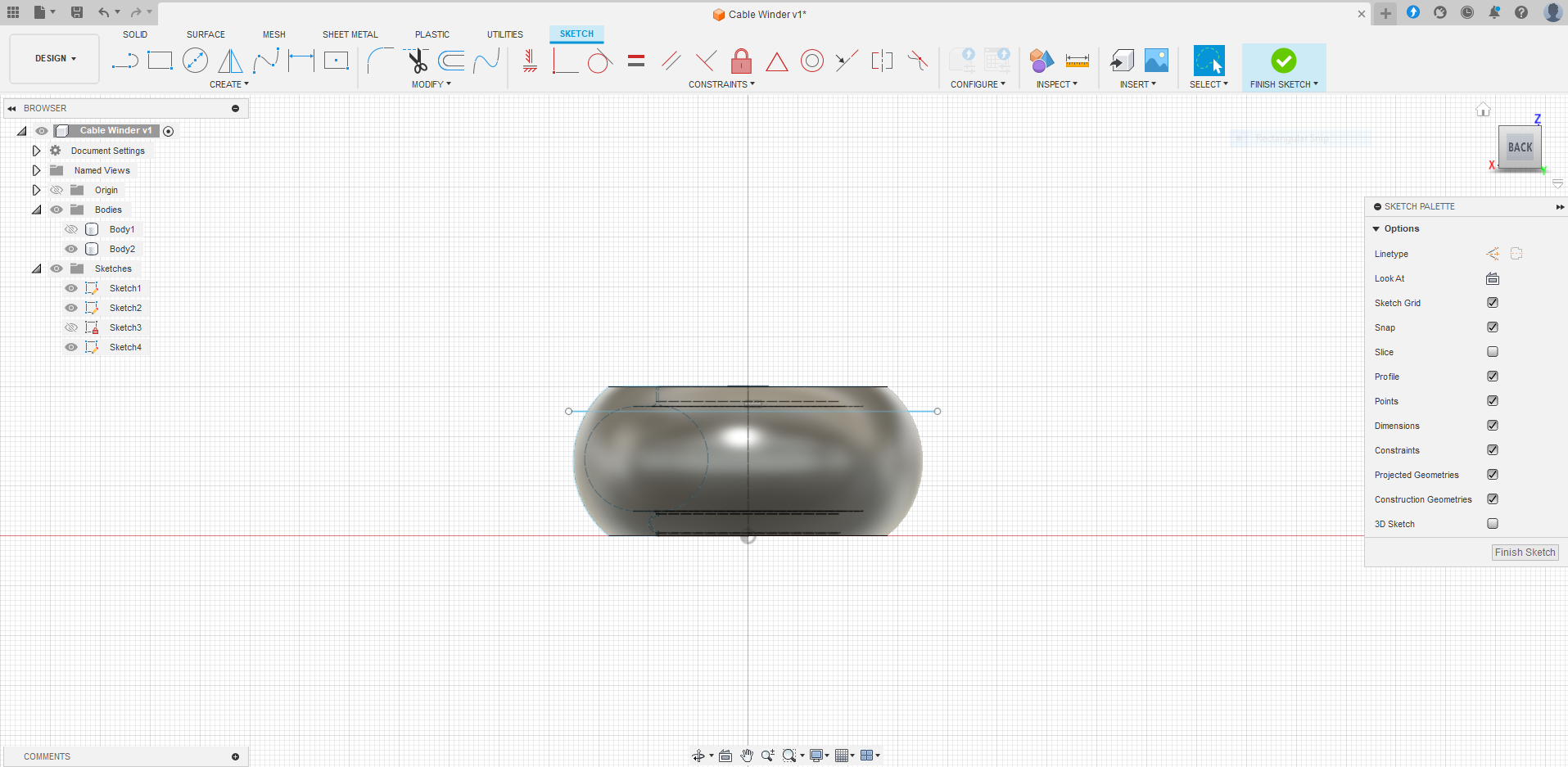Image resolution: width=1568 pixels, height=767 pixels.
Task: Select the Center Diameter Circle tool
Action: tap(195, 61)
